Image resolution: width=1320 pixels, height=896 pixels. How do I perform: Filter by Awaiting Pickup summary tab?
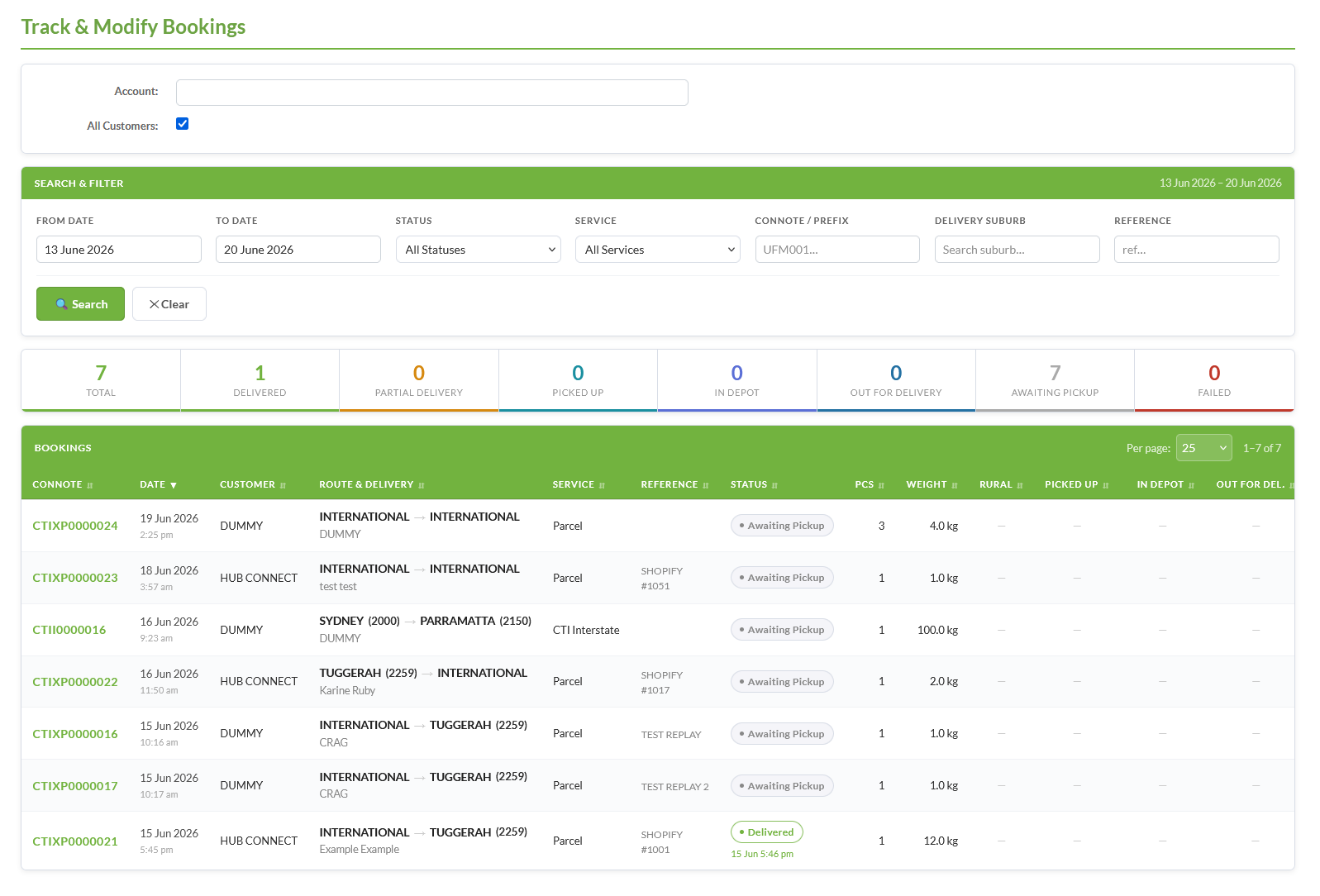pyautogui.click(x=1055, y=380)
